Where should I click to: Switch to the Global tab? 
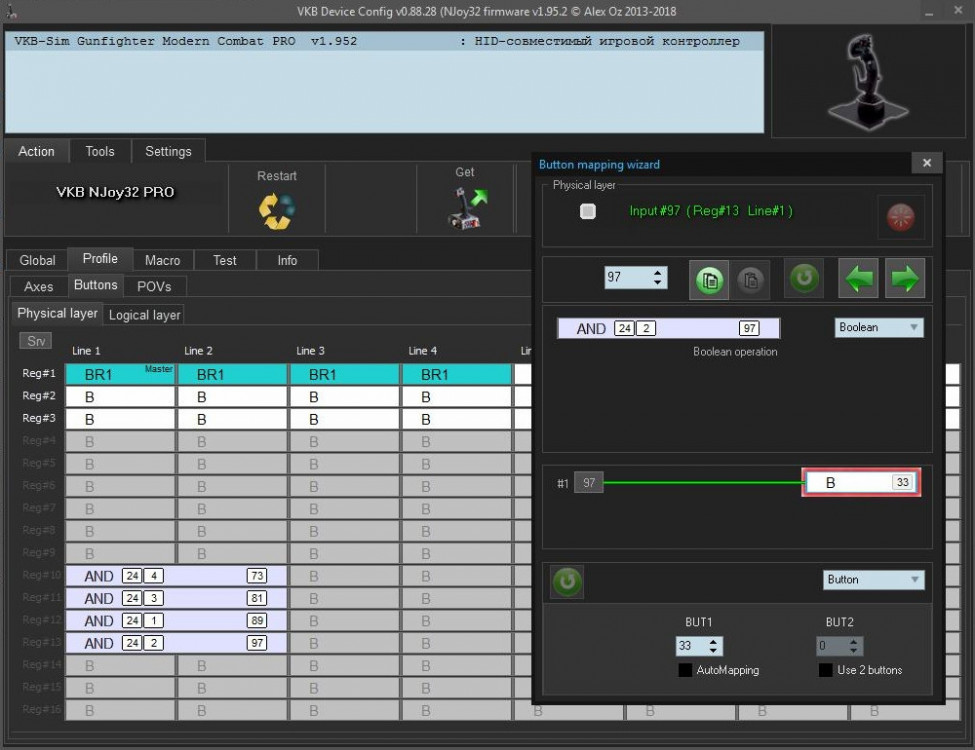(37, 260)
